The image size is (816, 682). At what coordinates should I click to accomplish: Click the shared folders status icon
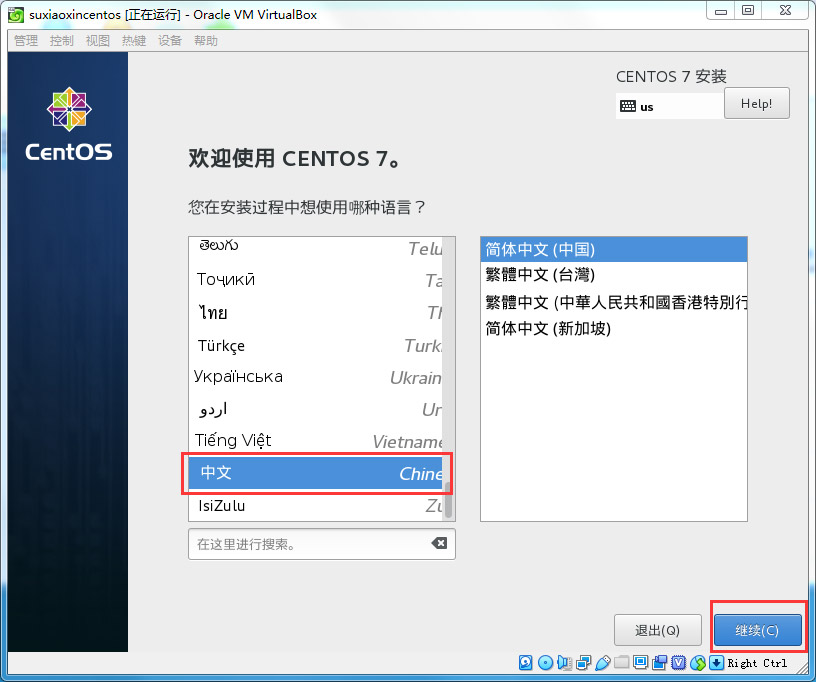[x=621, y=663]
